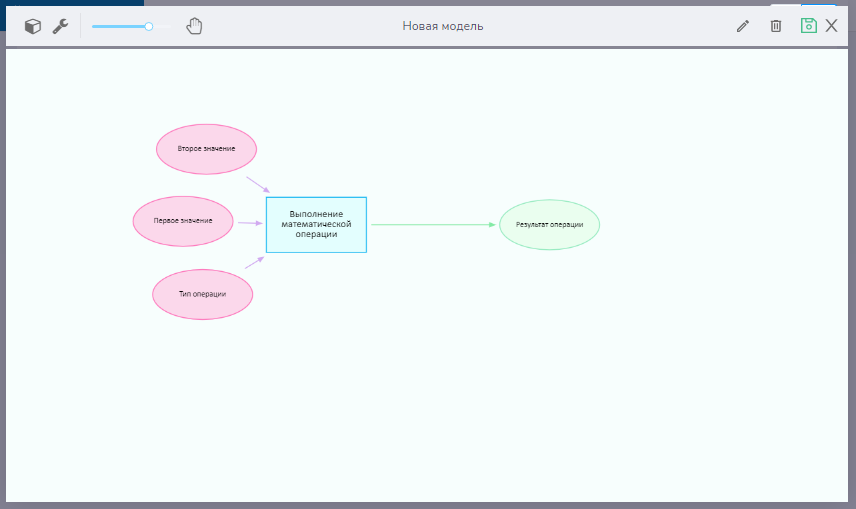Select the "Второе значение" input node

pos(206,149)
